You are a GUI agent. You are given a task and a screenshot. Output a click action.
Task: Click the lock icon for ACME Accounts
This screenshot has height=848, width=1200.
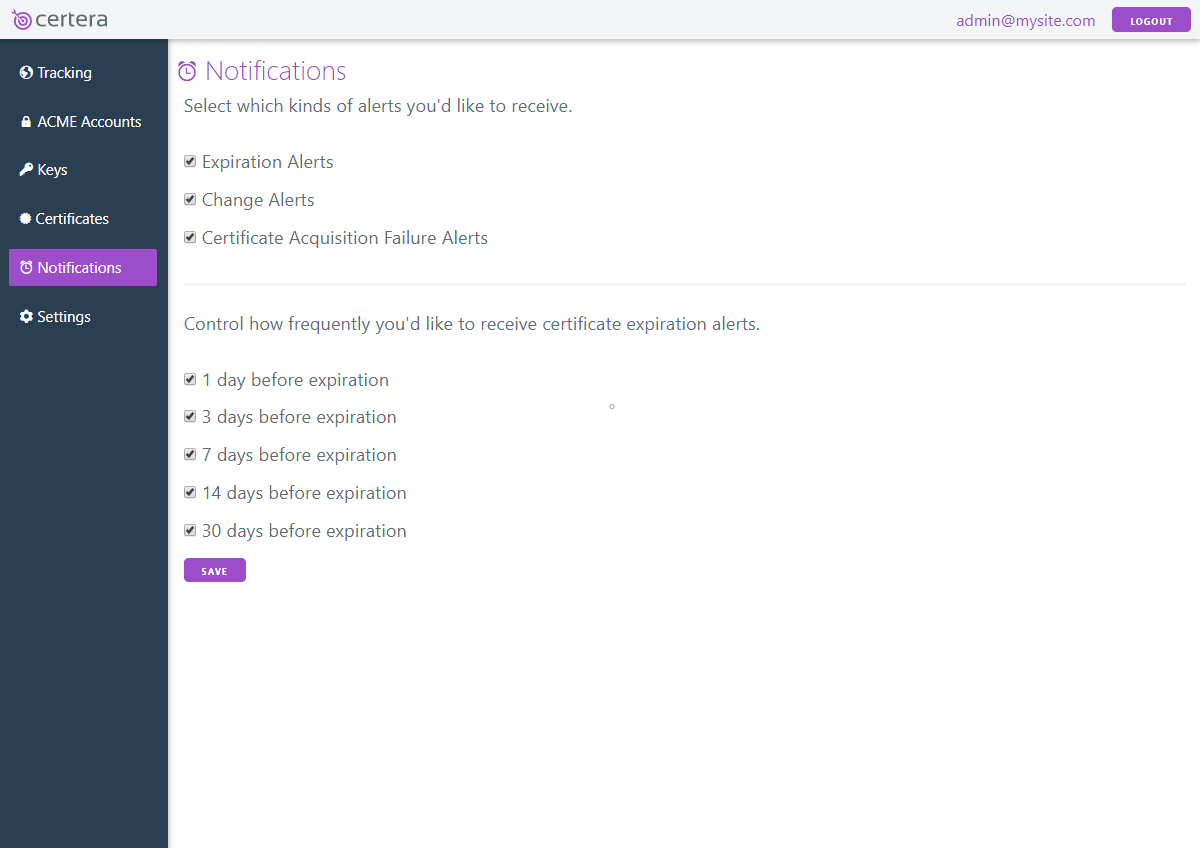(x=27, y=122)
